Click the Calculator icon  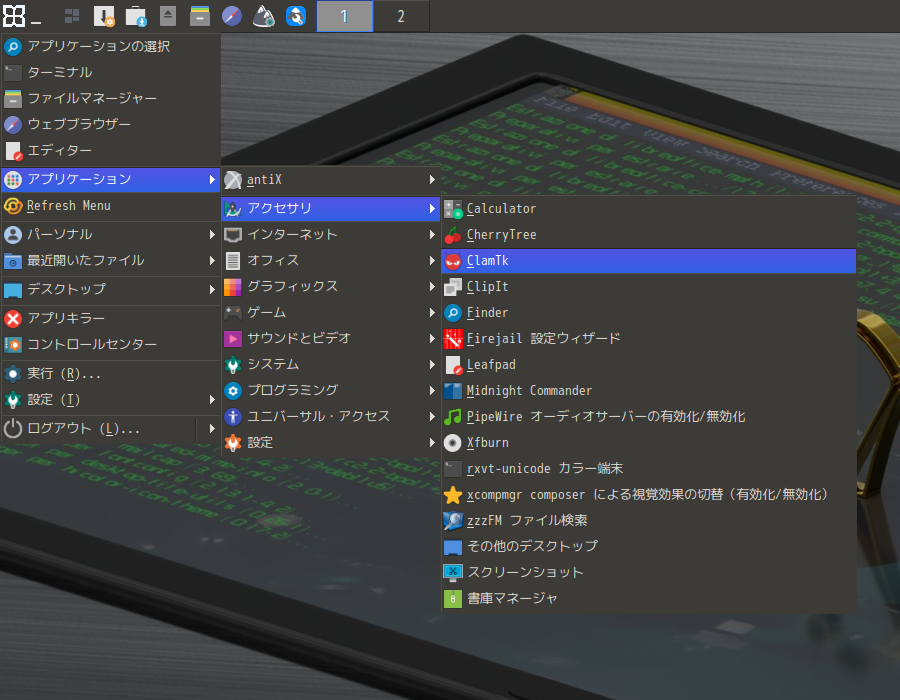(453, 209)
